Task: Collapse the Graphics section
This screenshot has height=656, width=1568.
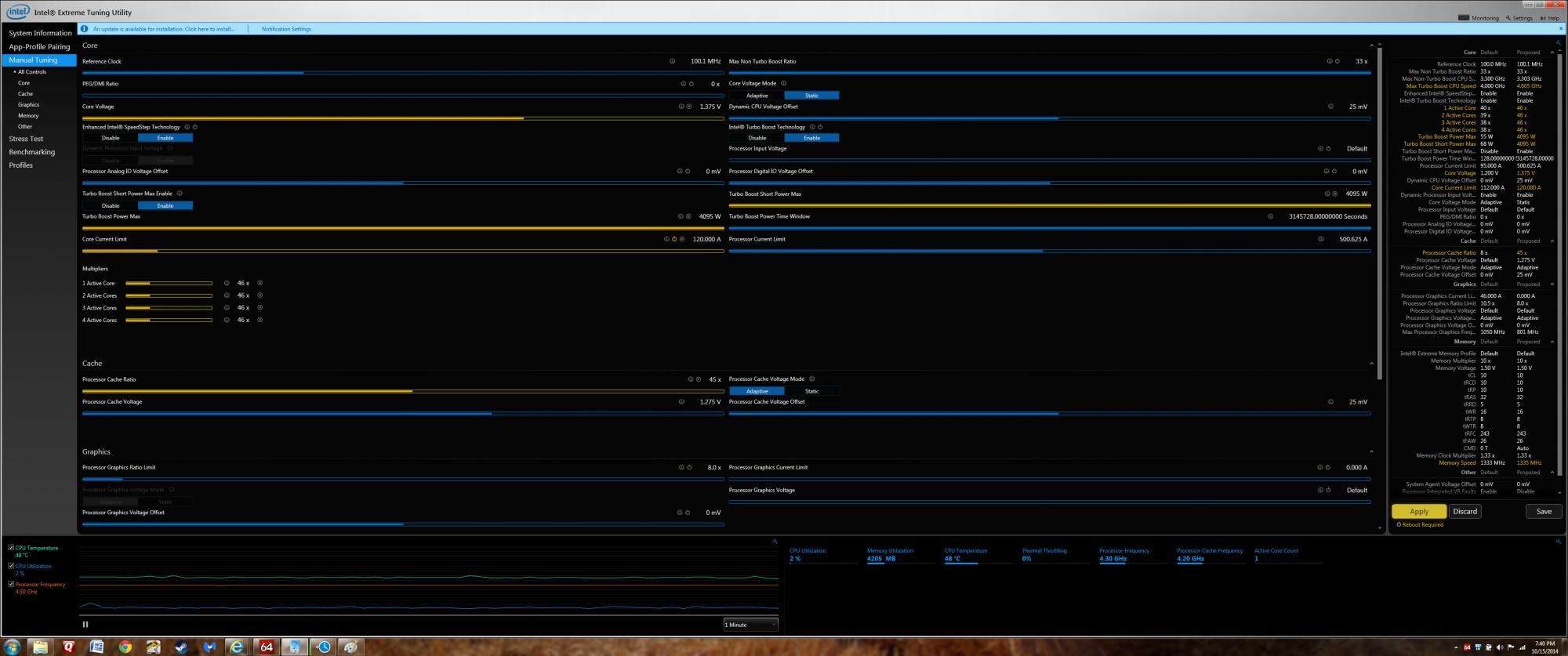Action: click(x=1371, y=451)
